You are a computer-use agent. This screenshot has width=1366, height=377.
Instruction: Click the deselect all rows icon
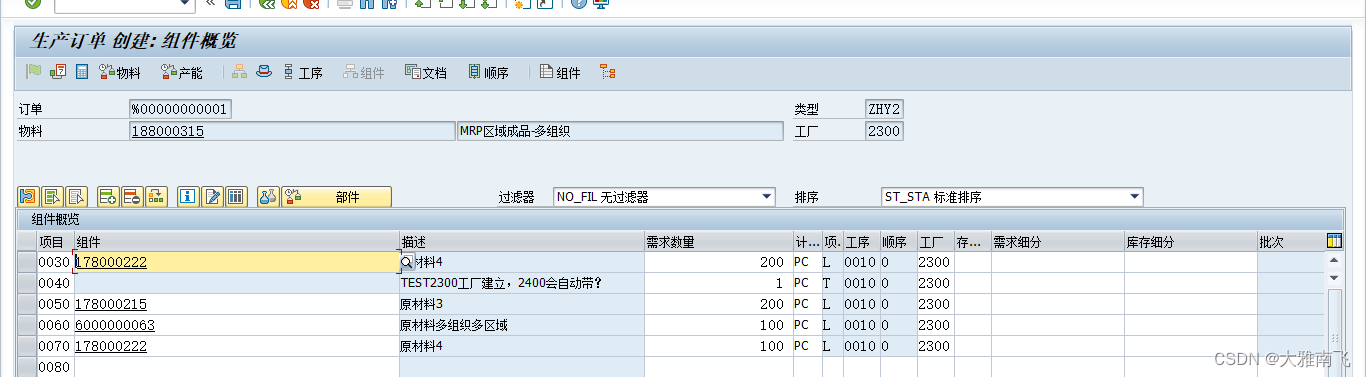coord(77,197)
